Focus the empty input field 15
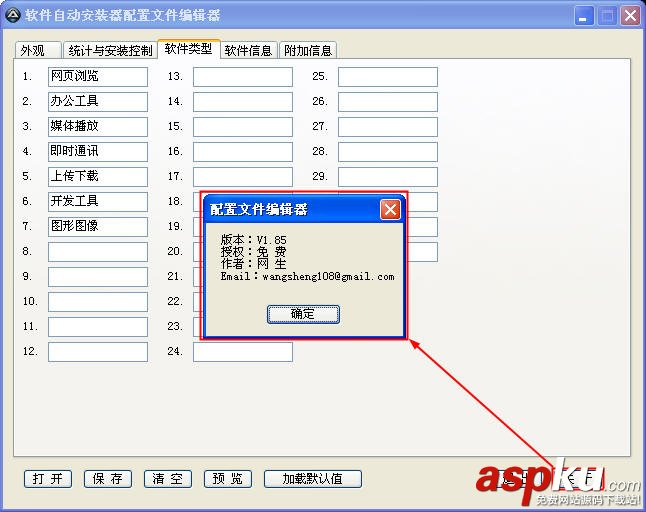 pos(243,127)
